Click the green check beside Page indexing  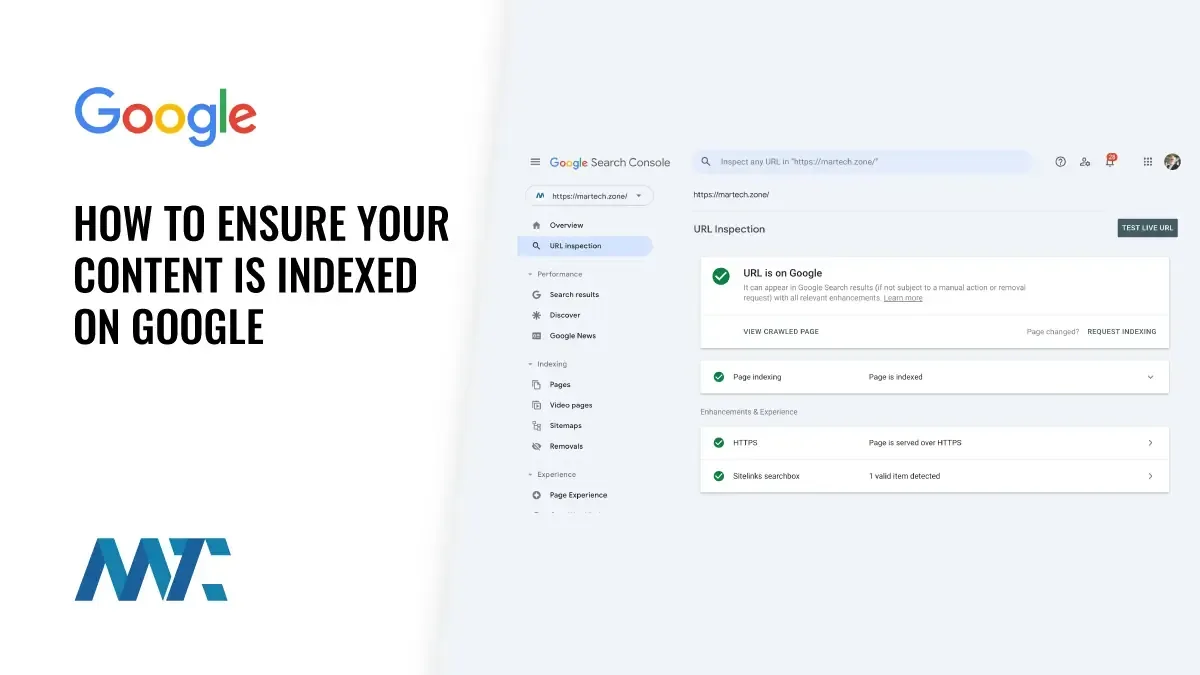pos(718,377)
